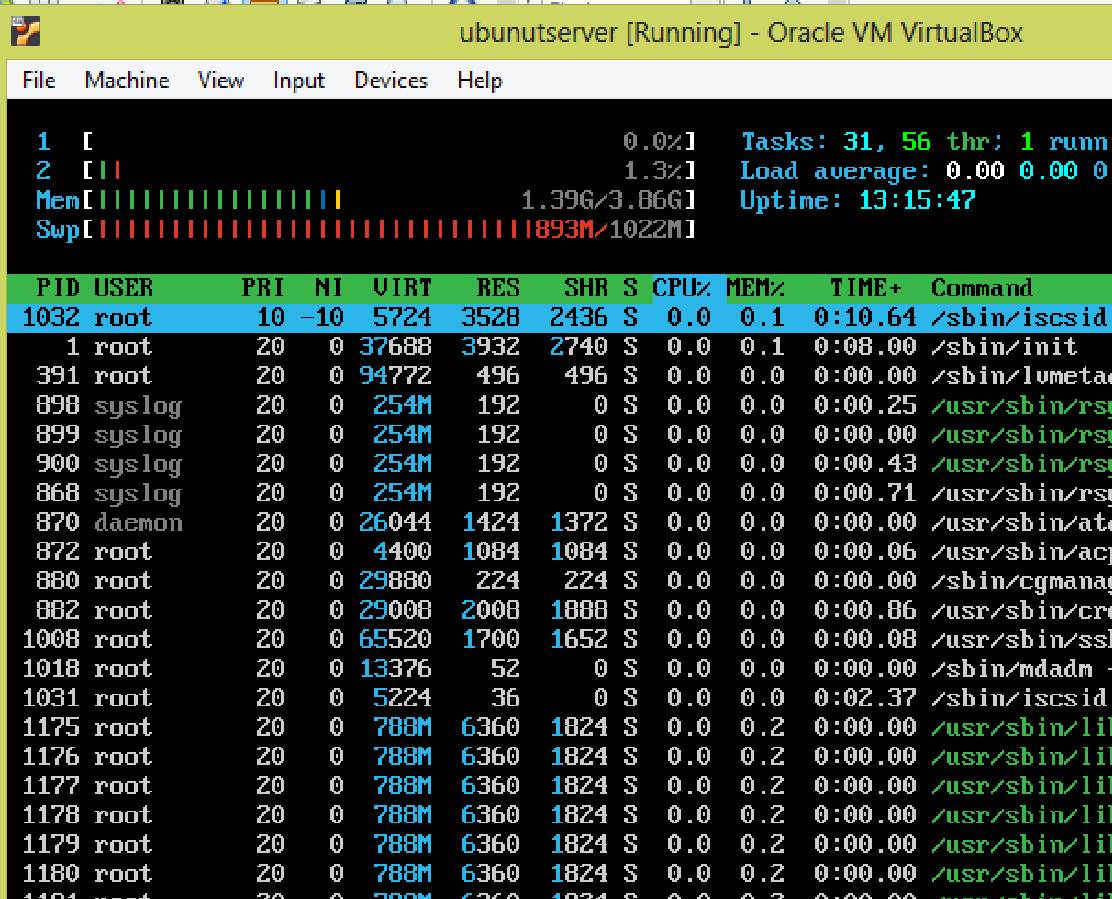Select syslog process row PID 868

tap(560, 493)
